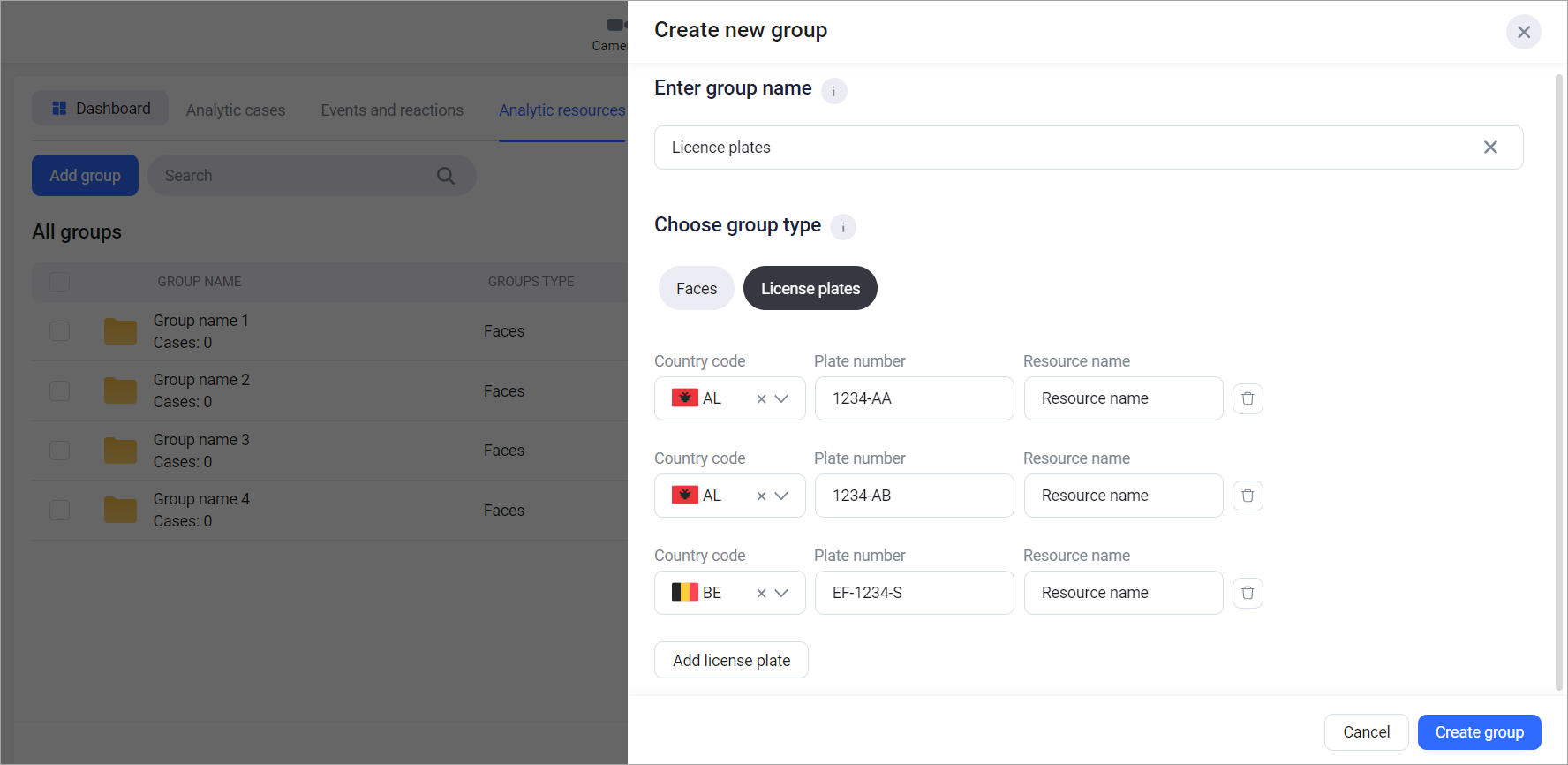The image size is (1568, 765).
Task: Expand the BE country code dropdown
Action: pos(781,593)
